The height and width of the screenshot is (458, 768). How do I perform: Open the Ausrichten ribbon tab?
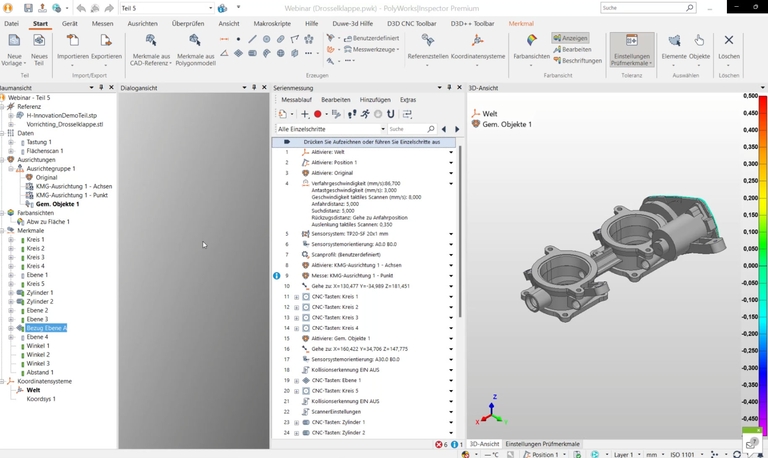(x=143, y=24)
